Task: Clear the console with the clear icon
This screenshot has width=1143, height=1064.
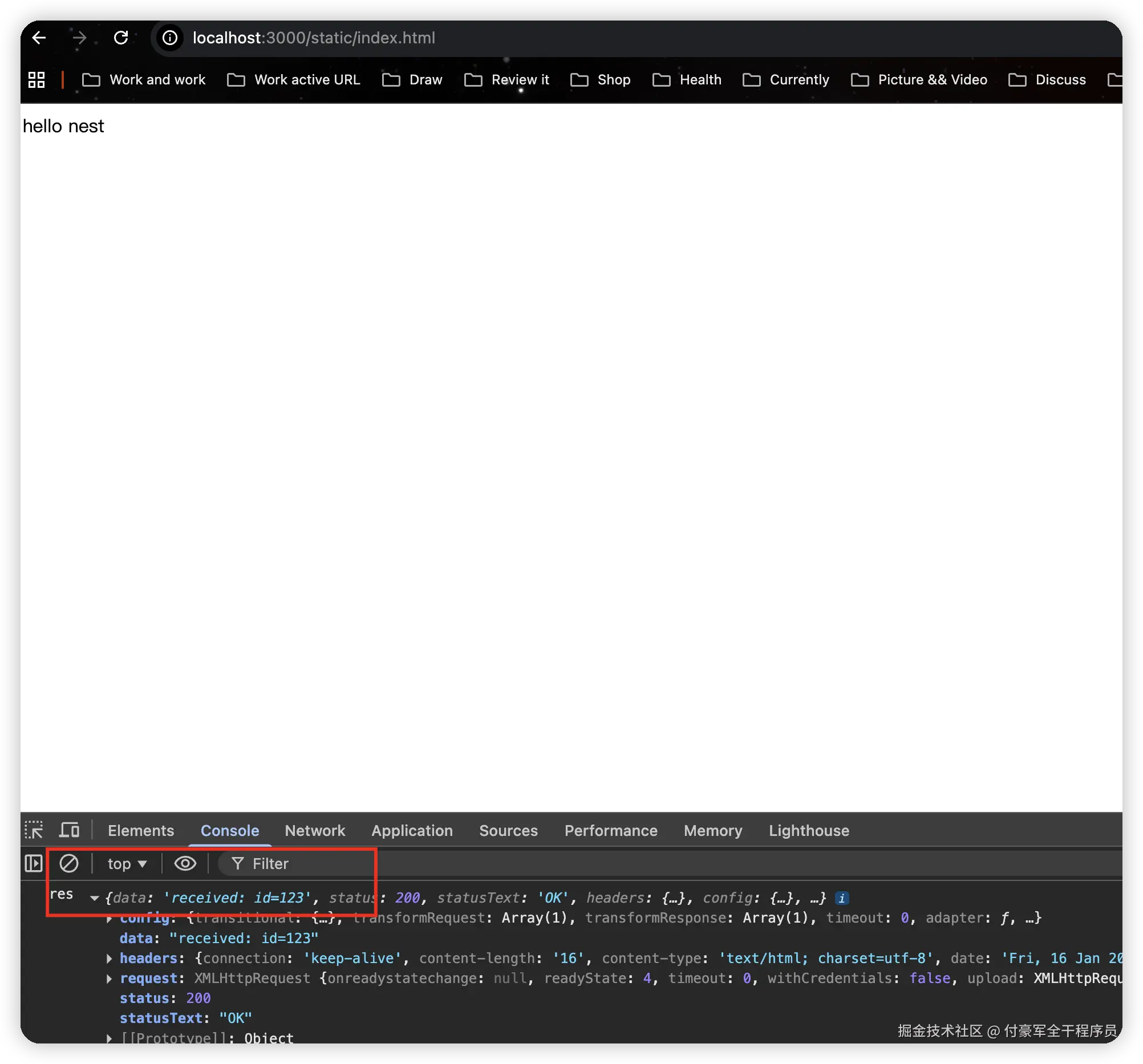Action: click(69, 863)
